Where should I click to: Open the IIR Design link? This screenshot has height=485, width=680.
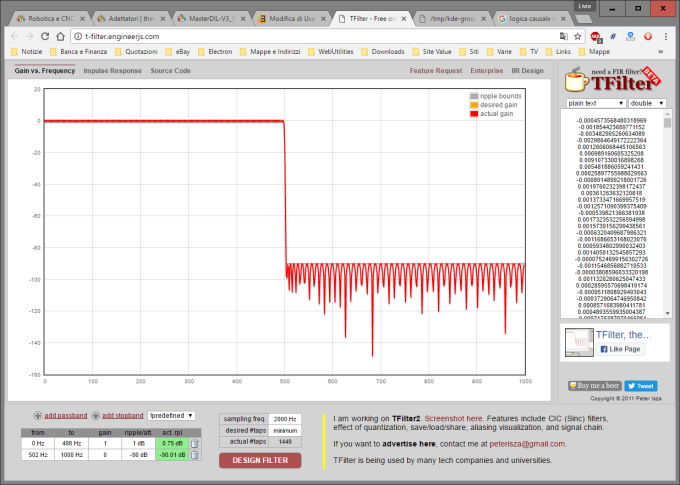[x=526, y=71]
